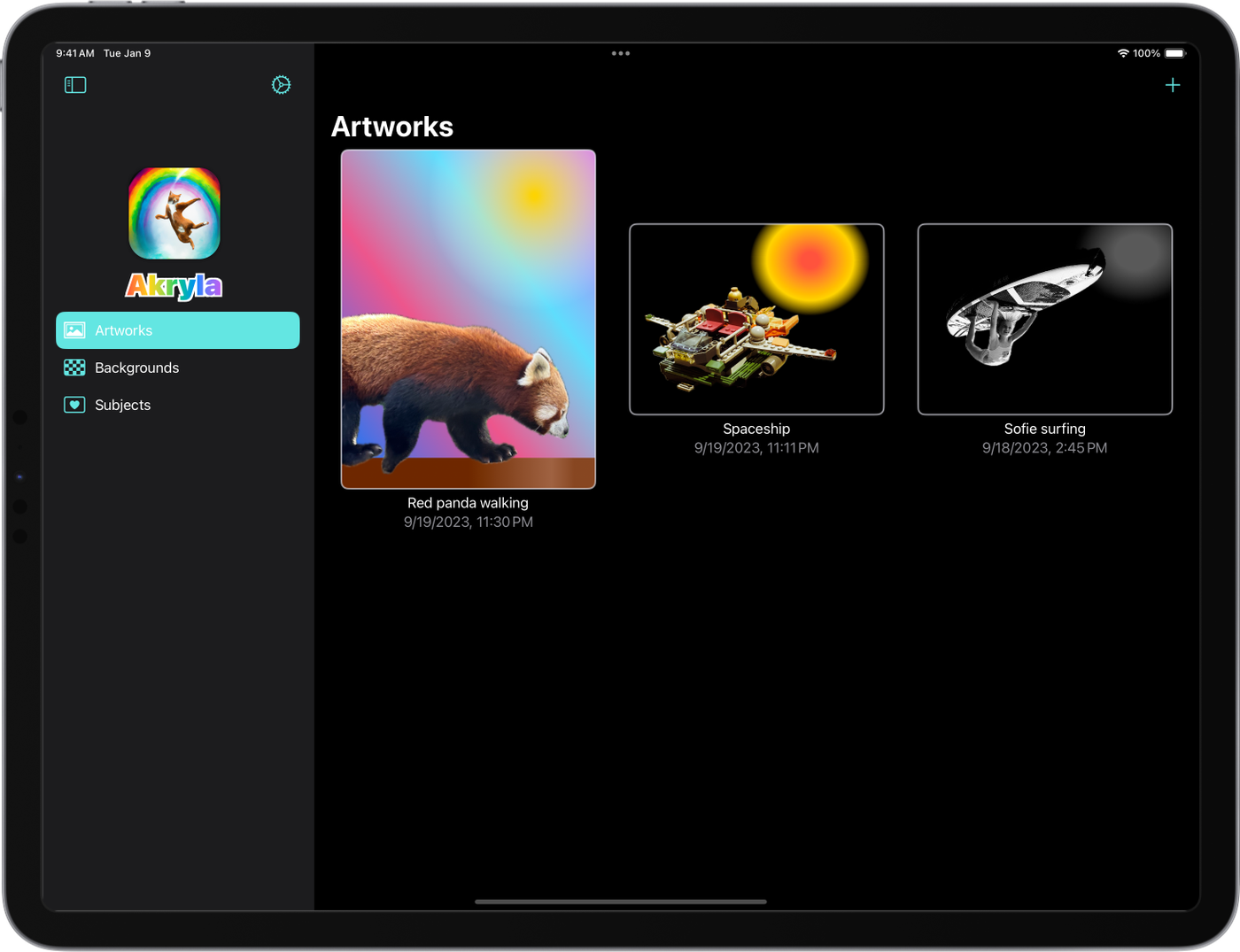Click the heart Subjects icon
The image size is (1240, 952).
[75, 405]
